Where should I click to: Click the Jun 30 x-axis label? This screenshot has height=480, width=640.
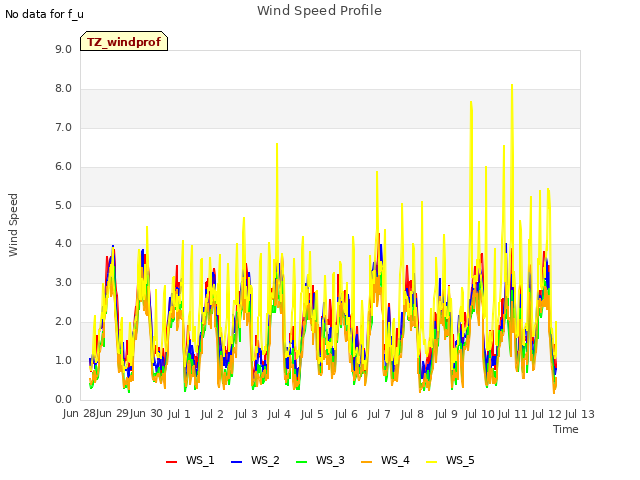pyautogui.click(x=146, y=414)
